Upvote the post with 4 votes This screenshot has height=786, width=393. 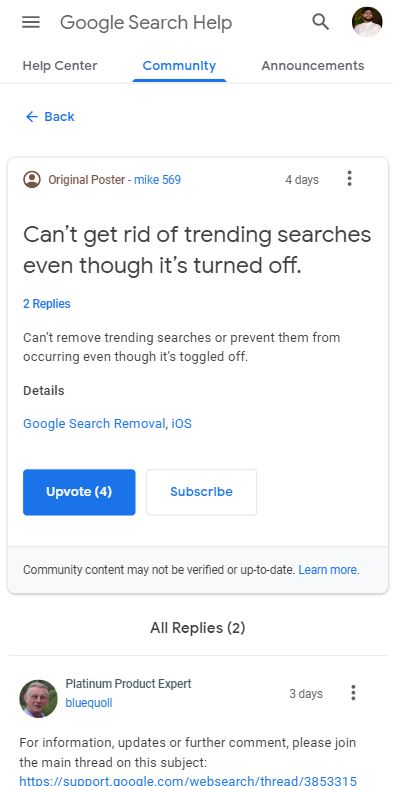(79, 492)
